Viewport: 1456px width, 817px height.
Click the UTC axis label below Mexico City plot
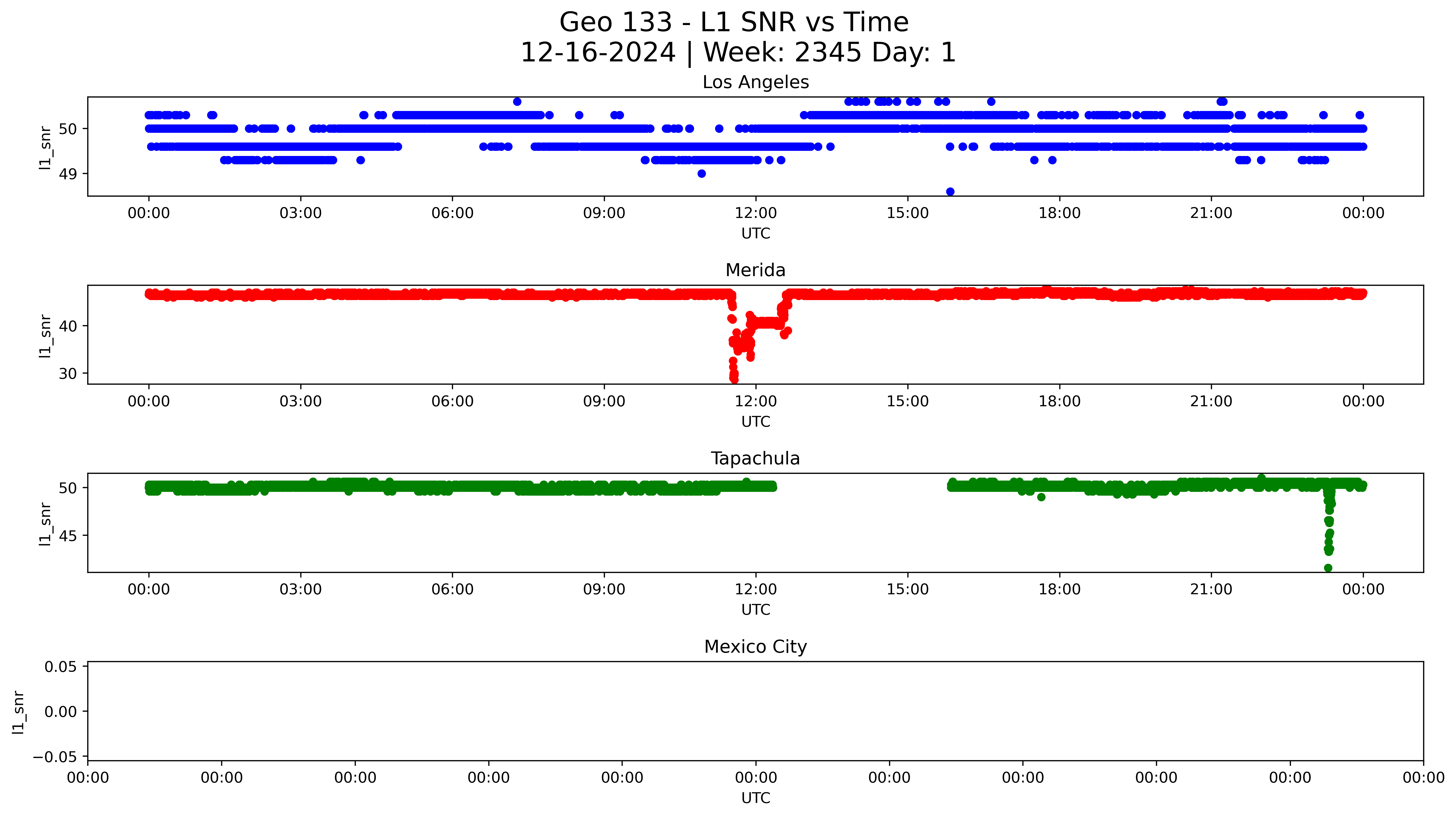(755, 798)
